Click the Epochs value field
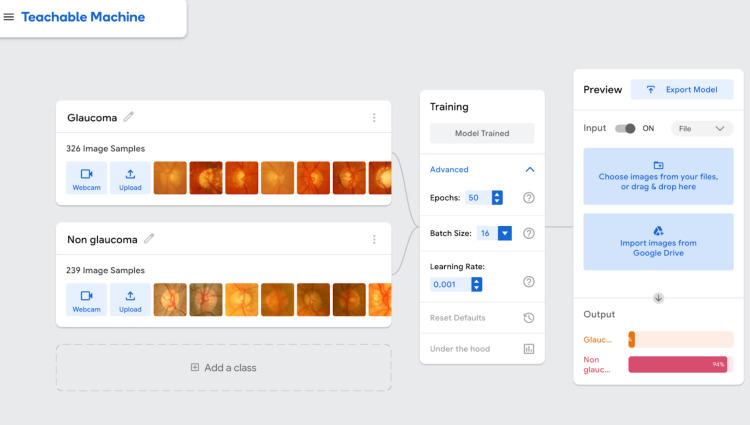 point(478,197)
